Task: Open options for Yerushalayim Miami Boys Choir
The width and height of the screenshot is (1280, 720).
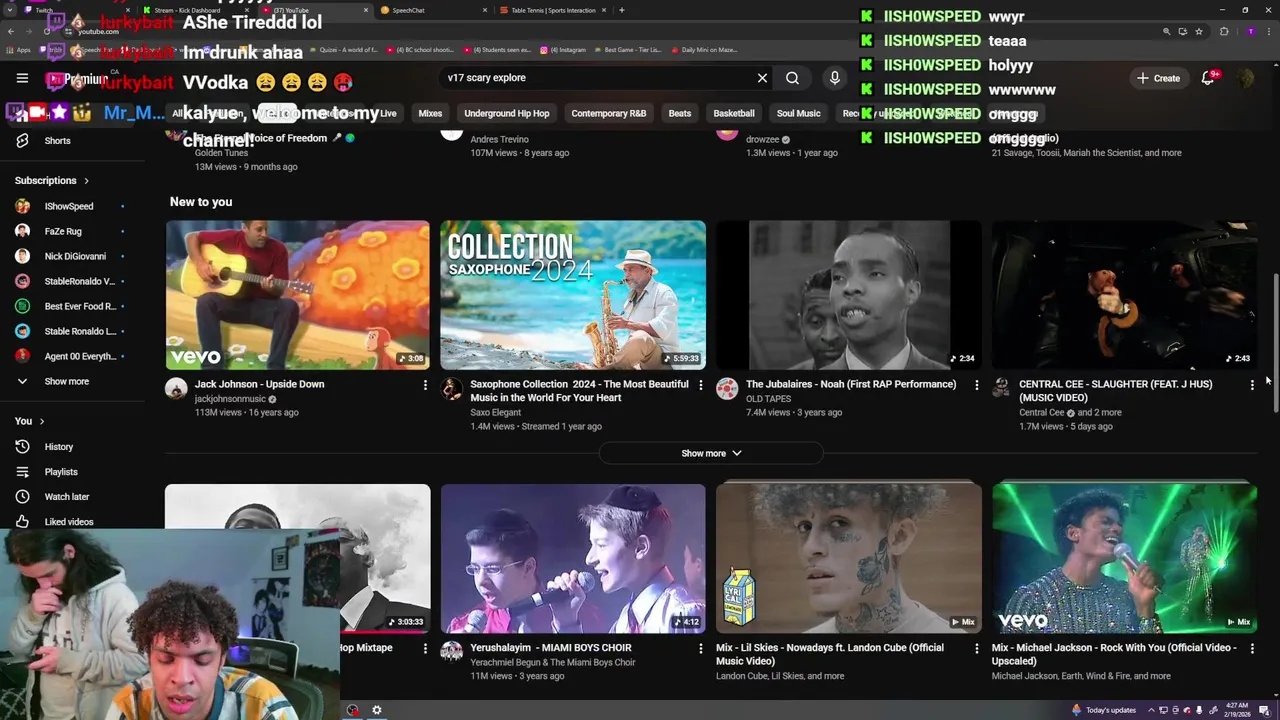Action: [x=701, y=649]
